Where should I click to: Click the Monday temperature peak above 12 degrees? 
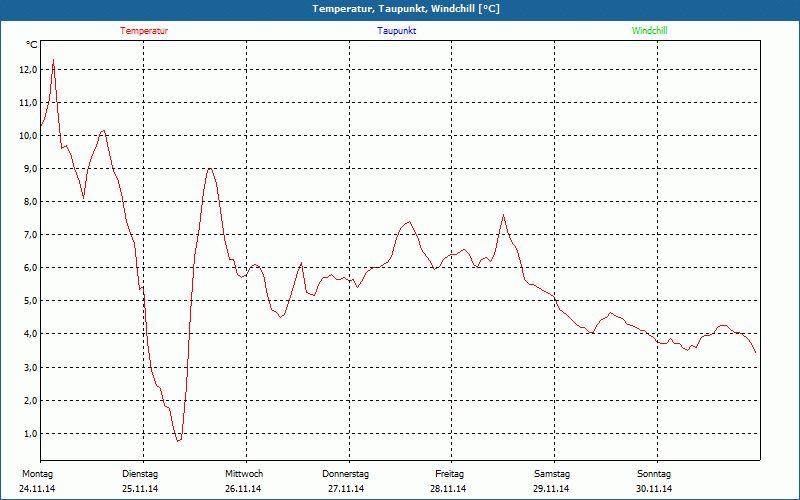(x=53, y=60)
